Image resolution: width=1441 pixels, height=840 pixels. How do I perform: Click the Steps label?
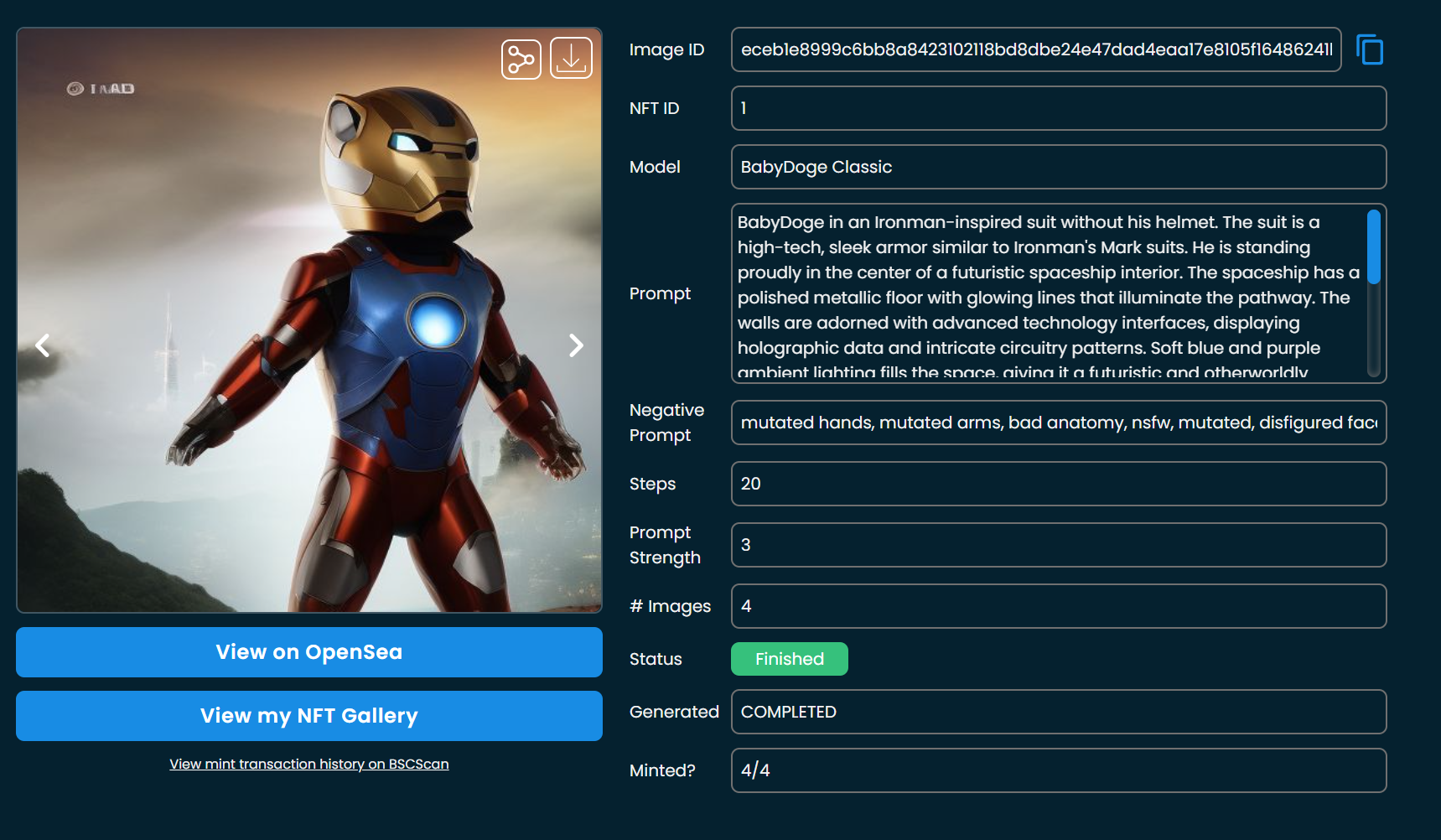coord(653,484)
